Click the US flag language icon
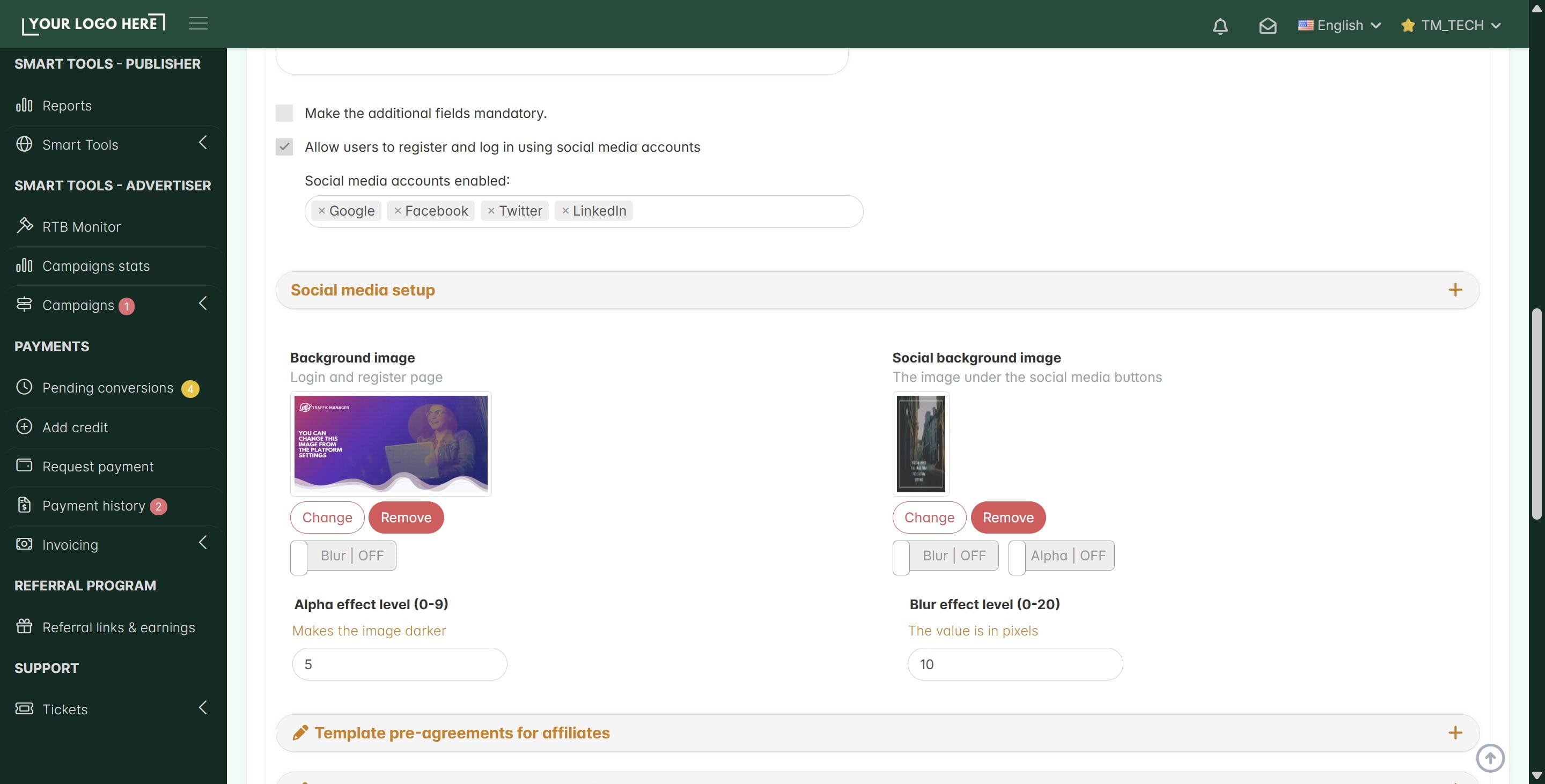 [1305, 25]
